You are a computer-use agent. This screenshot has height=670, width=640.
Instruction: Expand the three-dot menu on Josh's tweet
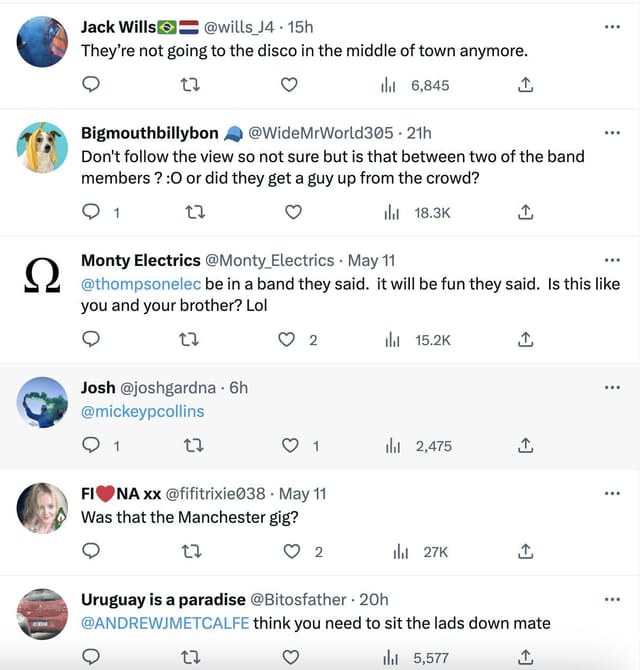613,388
